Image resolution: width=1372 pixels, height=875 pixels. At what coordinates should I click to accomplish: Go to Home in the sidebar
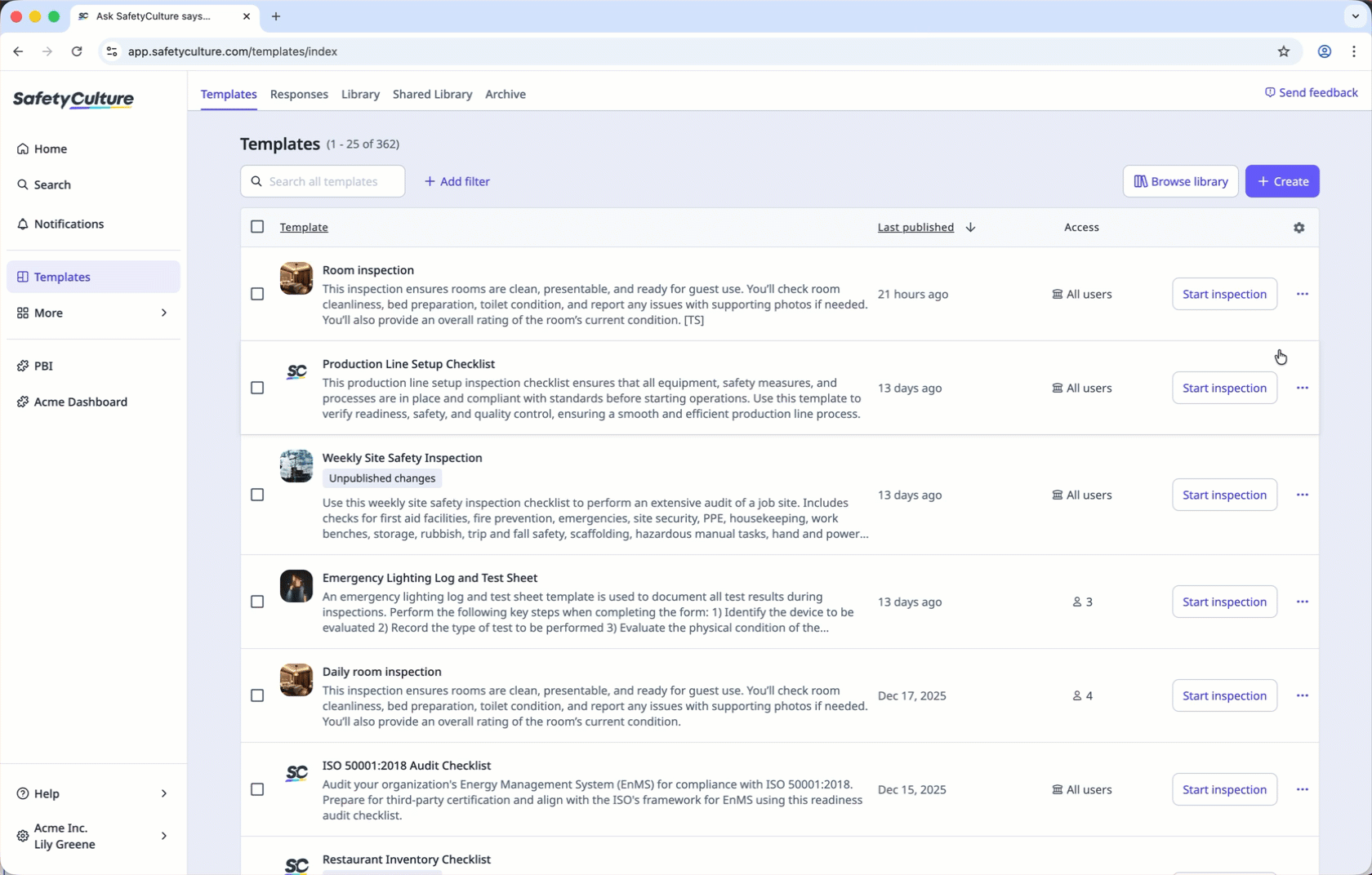[x=93, y=149]
